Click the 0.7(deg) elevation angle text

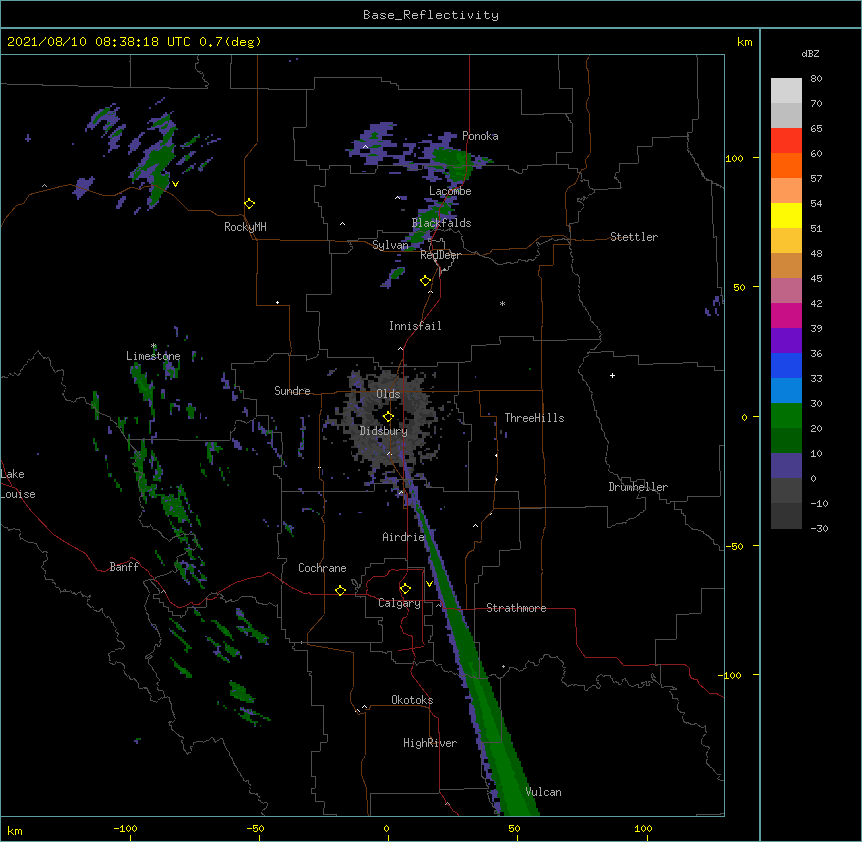(230, 42)
